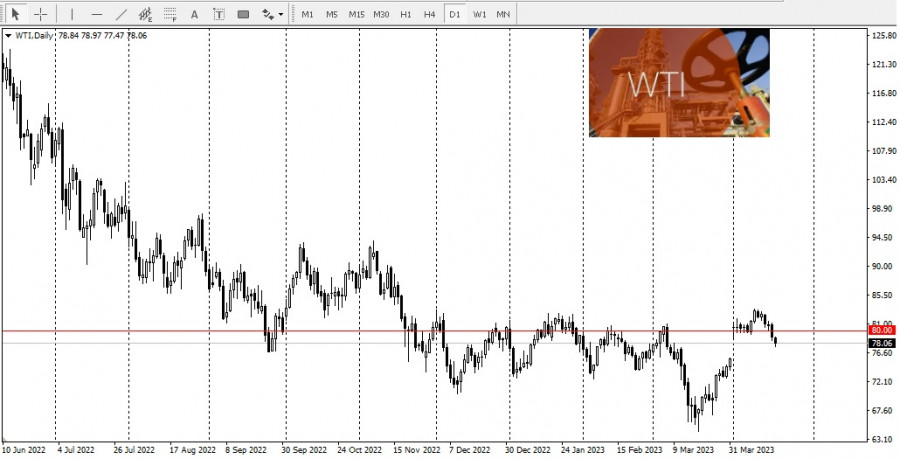Select the cursor arrow tool
Screen dimensions: 900x459
click(x=15, y=14)
